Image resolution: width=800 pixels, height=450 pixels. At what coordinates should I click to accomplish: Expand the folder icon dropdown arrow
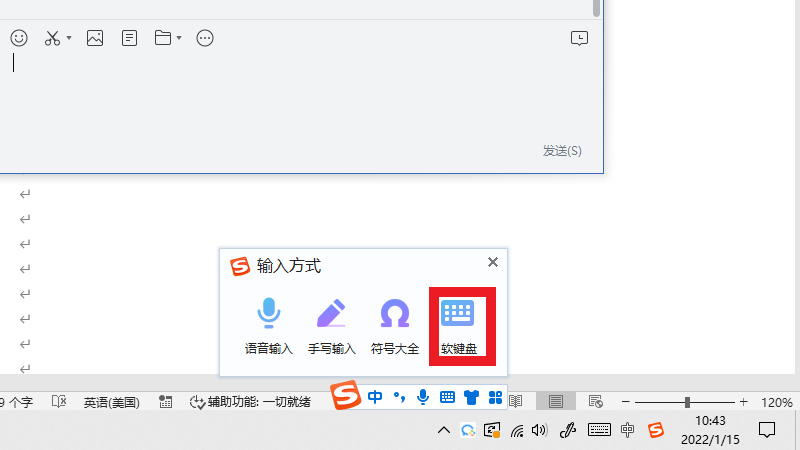(x=179, y=38)
